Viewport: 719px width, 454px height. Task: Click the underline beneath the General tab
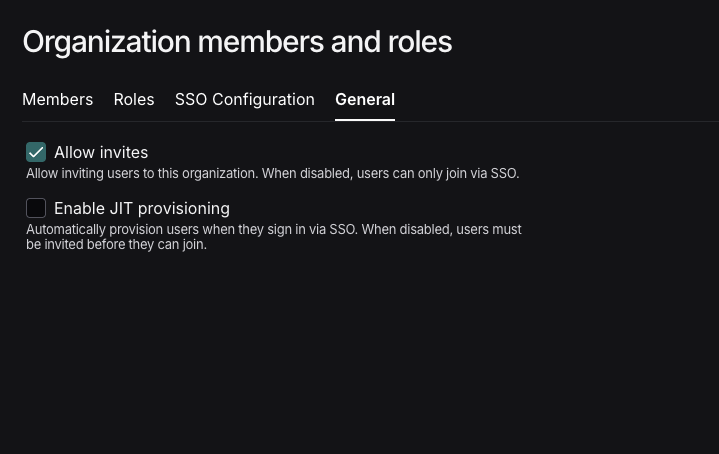pos(365,119)
